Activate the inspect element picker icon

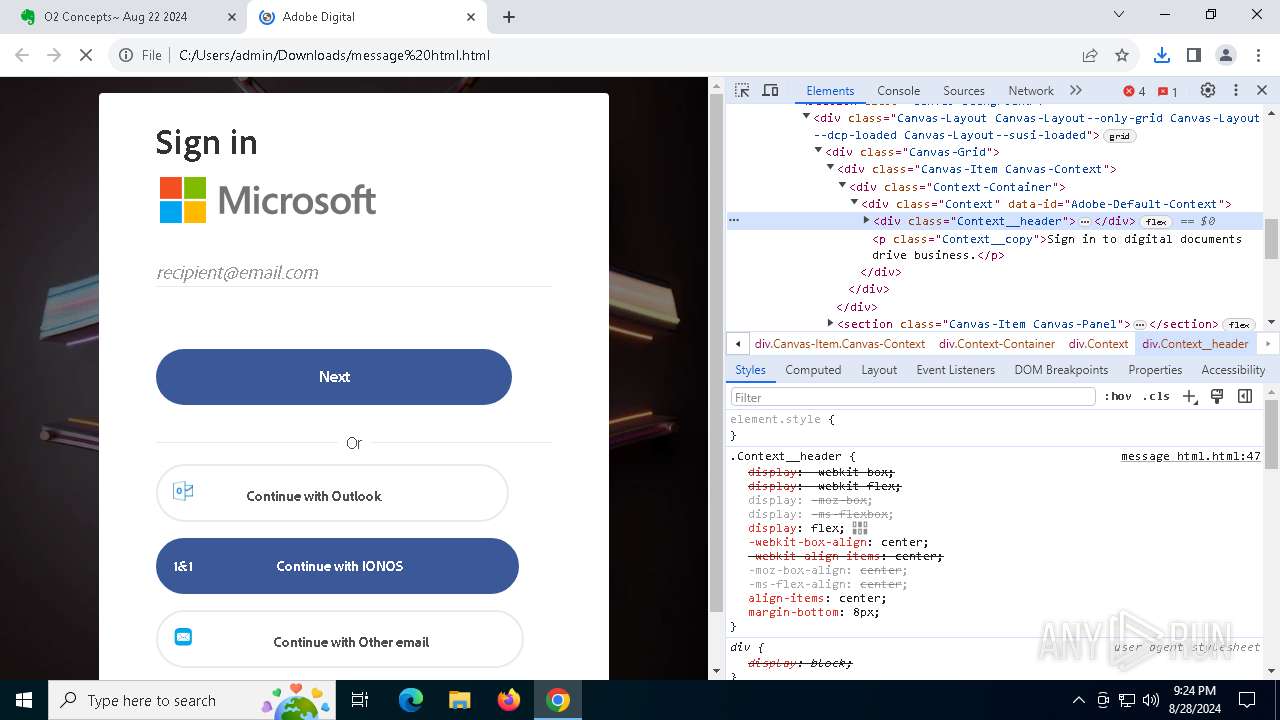pyautogui.click(x=742, y=90)
